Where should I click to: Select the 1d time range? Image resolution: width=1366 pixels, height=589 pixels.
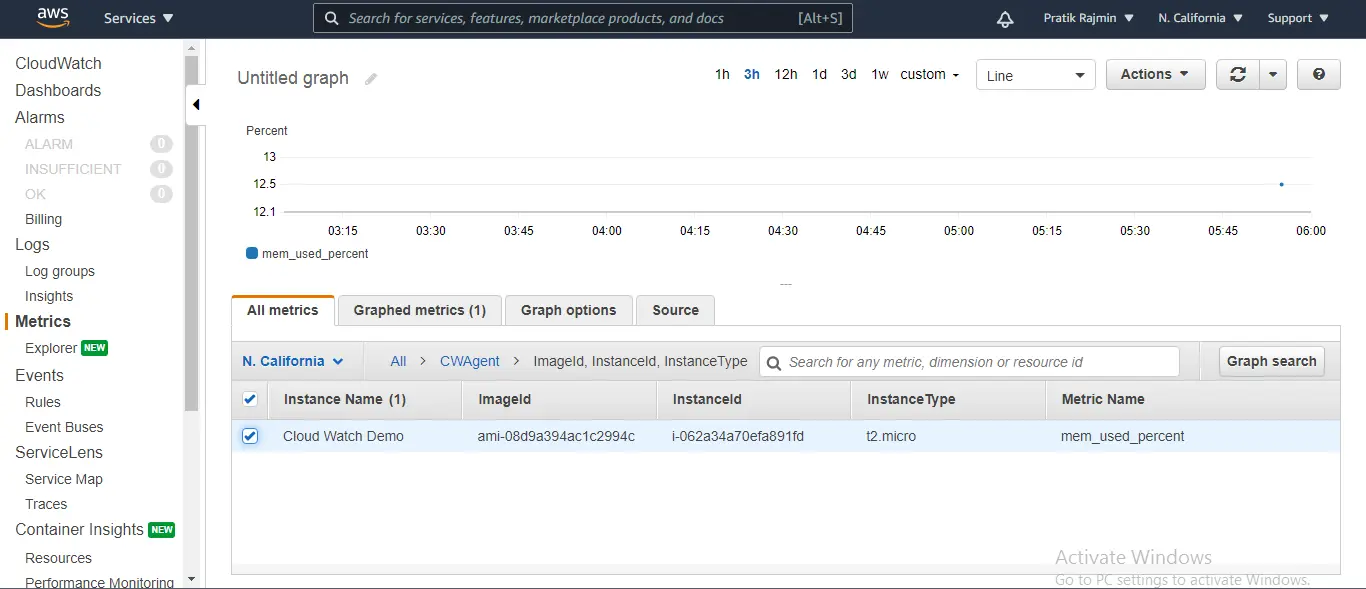[x=819, y=74]
